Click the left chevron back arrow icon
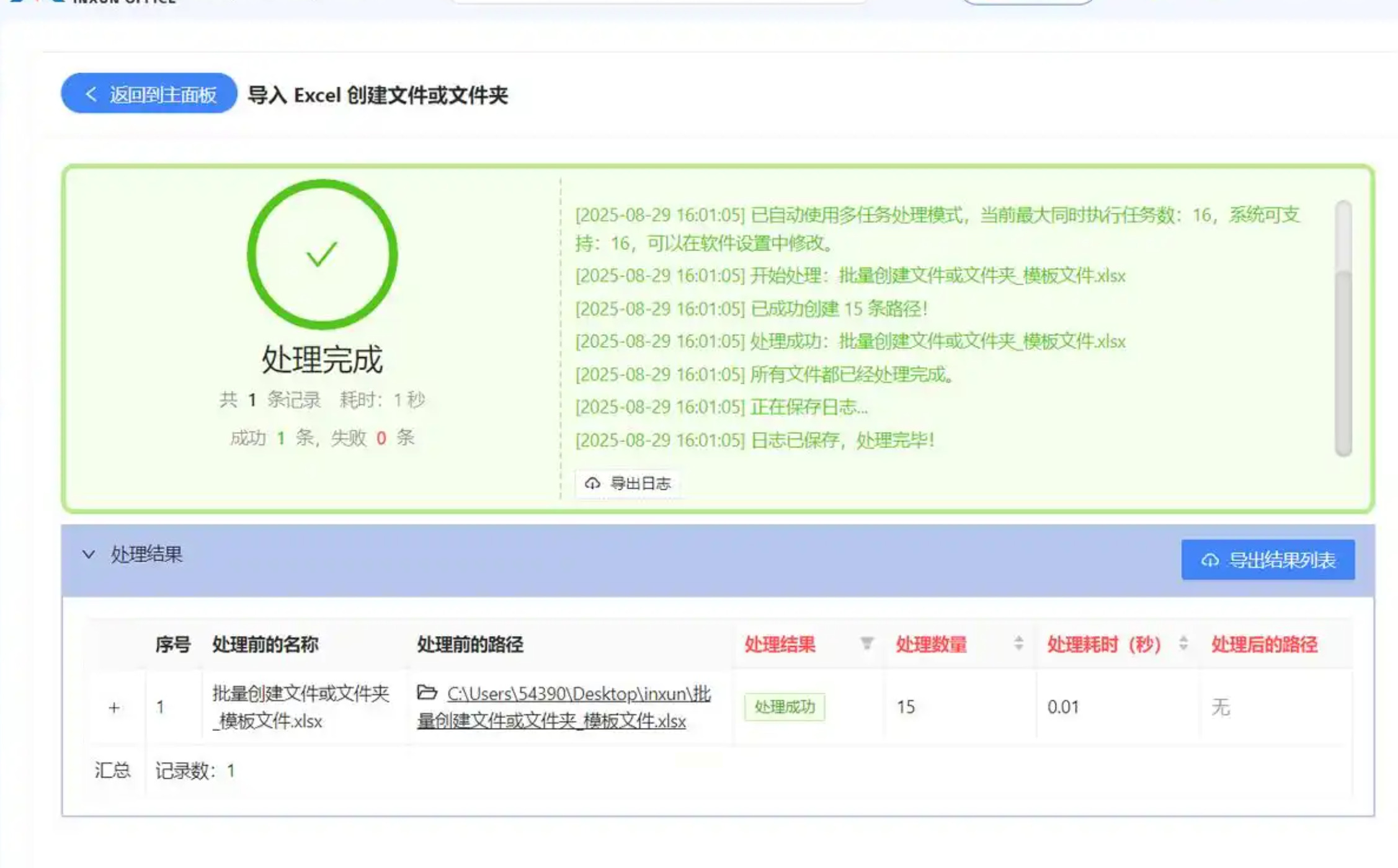 pos(91,94)
